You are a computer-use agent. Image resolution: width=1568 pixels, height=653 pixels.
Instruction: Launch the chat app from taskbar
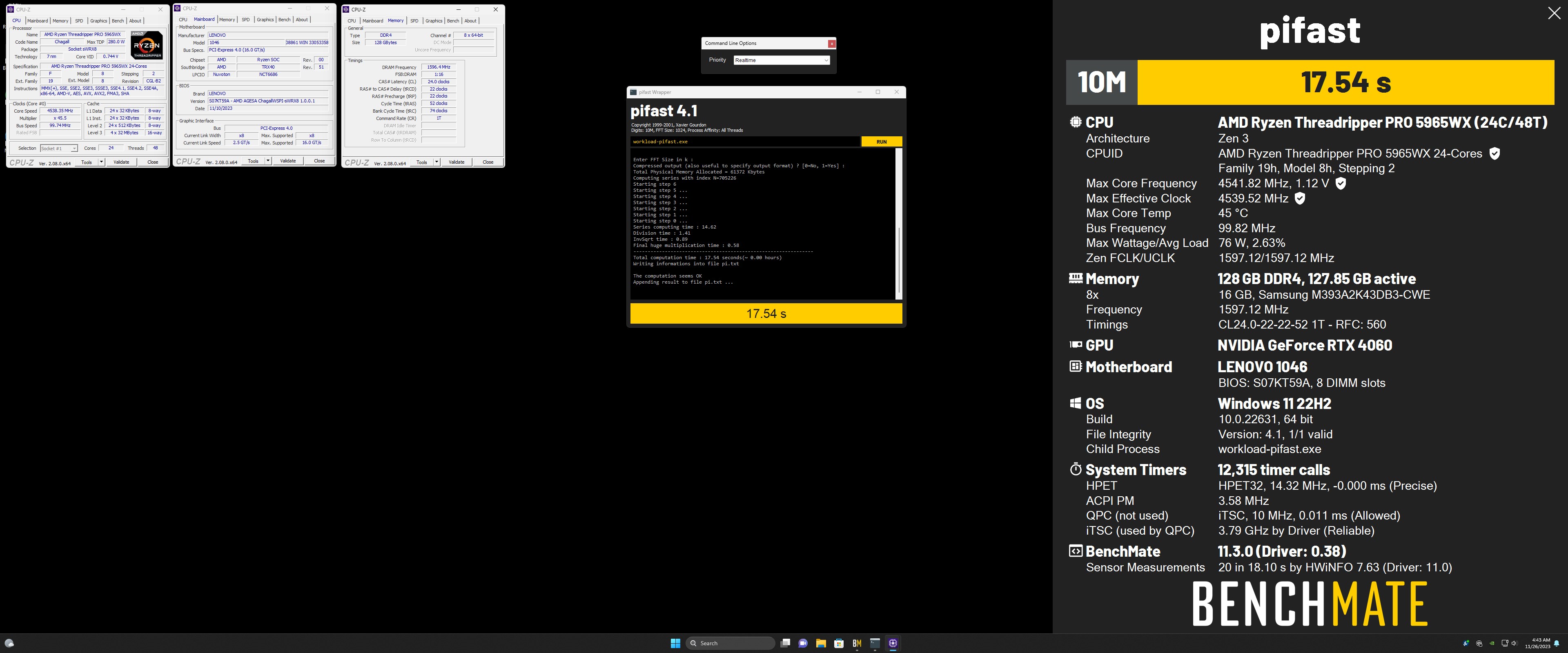[803, 643]
